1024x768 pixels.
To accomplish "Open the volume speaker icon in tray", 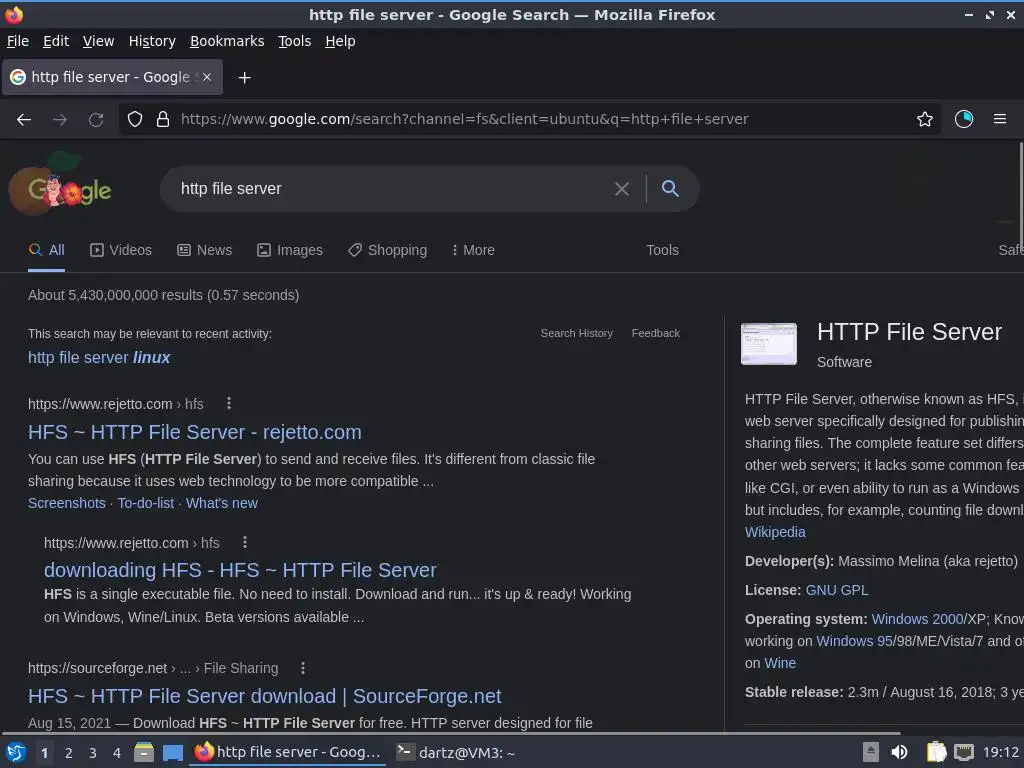I will point(899,752).
